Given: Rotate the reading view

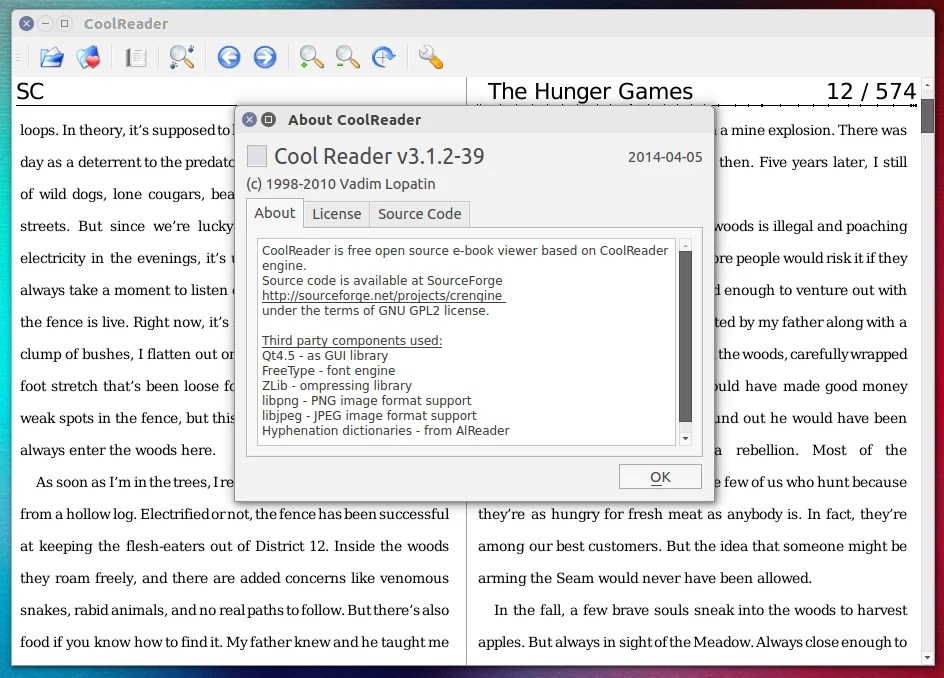Looking at the screenshot, I should tap(383, 57).
